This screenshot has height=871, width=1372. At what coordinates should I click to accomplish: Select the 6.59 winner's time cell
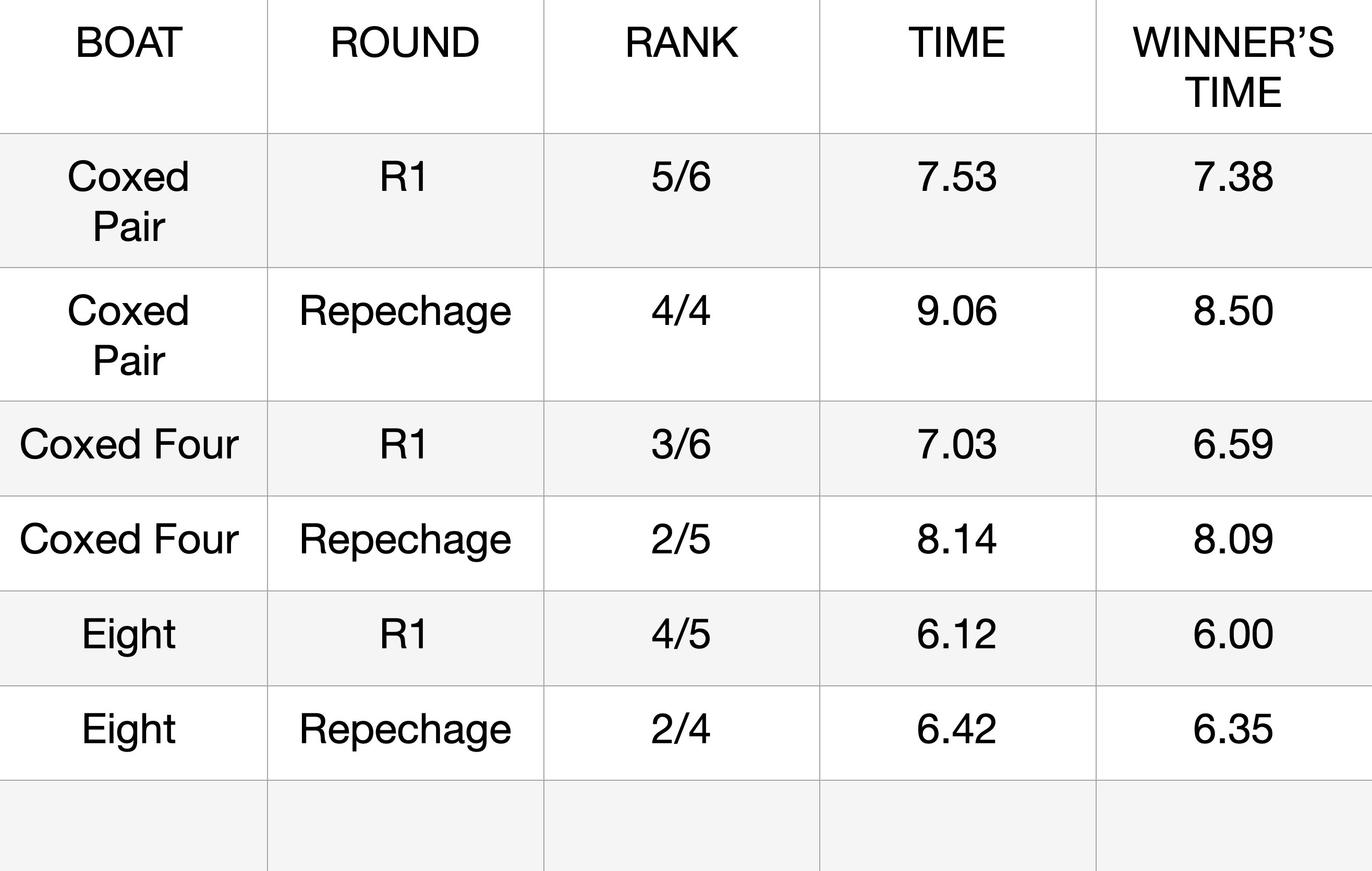pyautogui.click(x=1233, y=444)
